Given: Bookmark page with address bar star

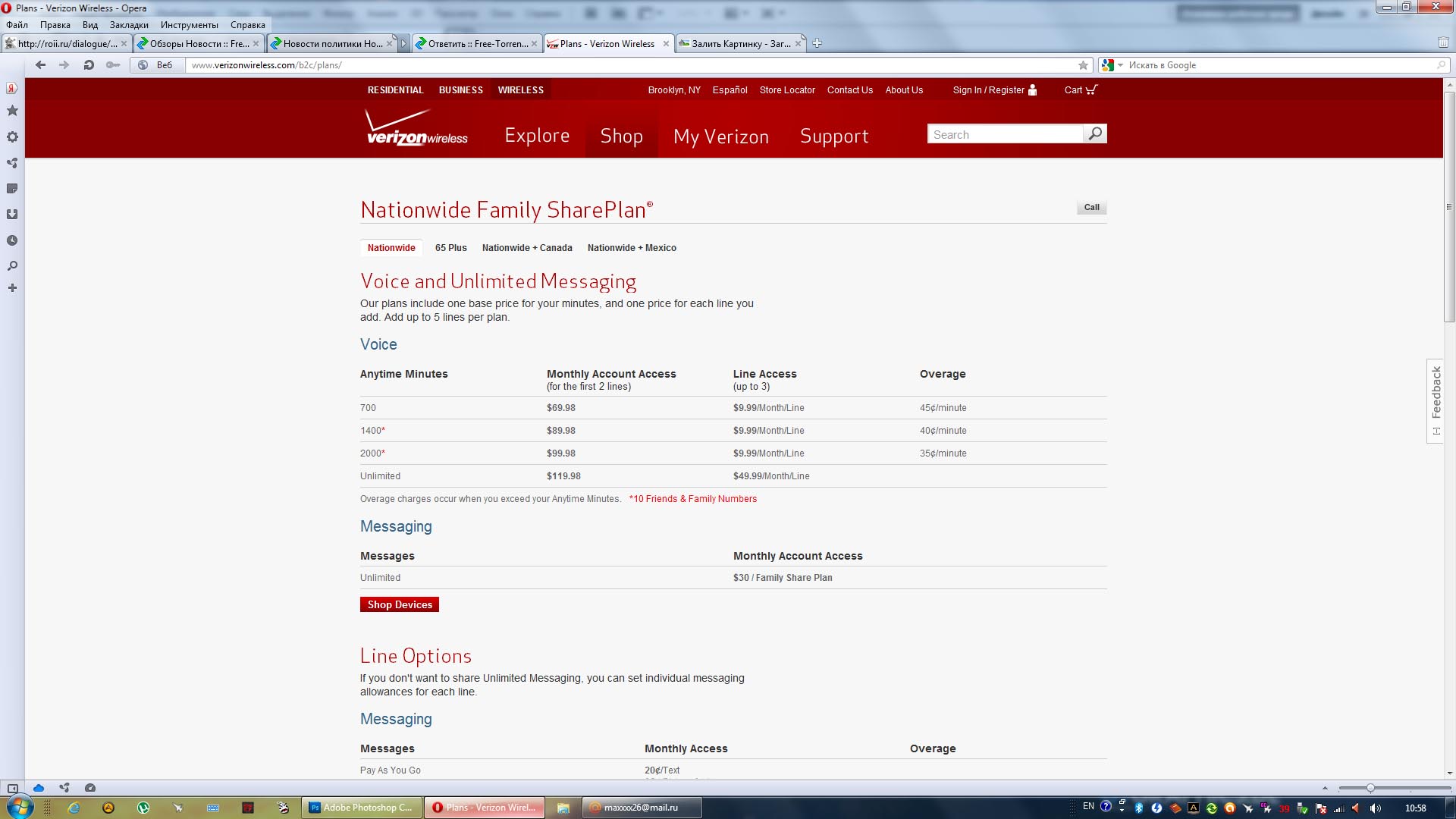Looking at the screenshot, I should [1084, 65].
